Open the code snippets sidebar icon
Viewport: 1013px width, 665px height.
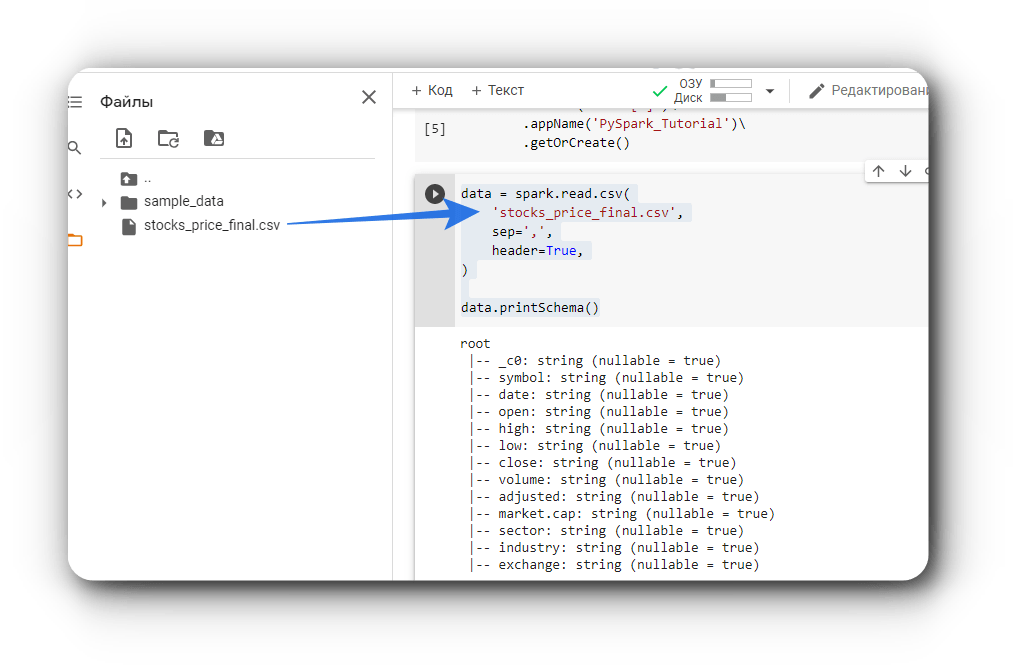coord(75,194)
